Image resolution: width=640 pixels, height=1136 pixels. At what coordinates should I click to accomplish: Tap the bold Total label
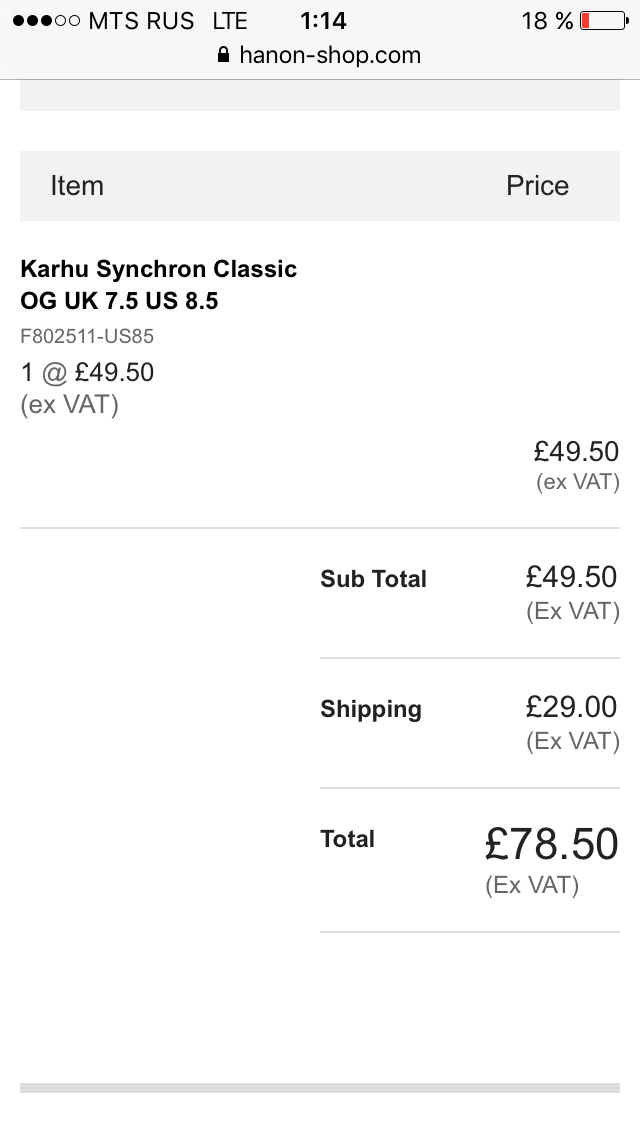coord(347,839)
